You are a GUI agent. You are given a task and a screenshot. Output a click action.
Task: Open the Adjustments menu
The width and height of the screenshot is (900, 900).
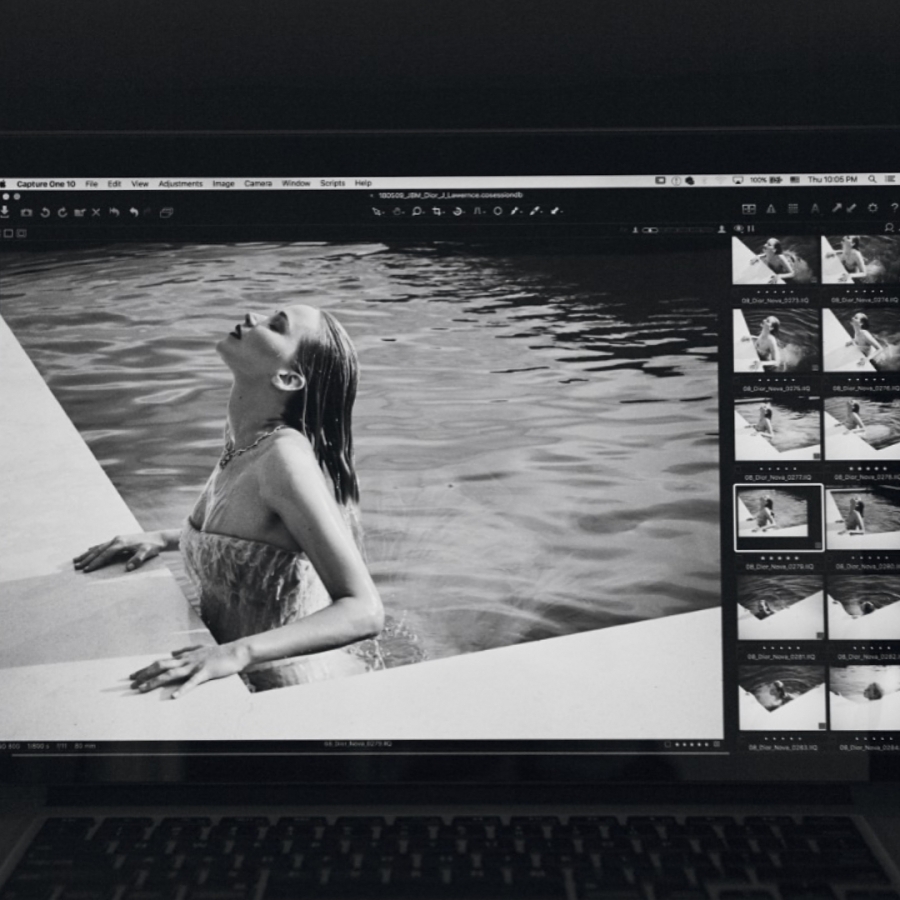click(x=180, y=184)
